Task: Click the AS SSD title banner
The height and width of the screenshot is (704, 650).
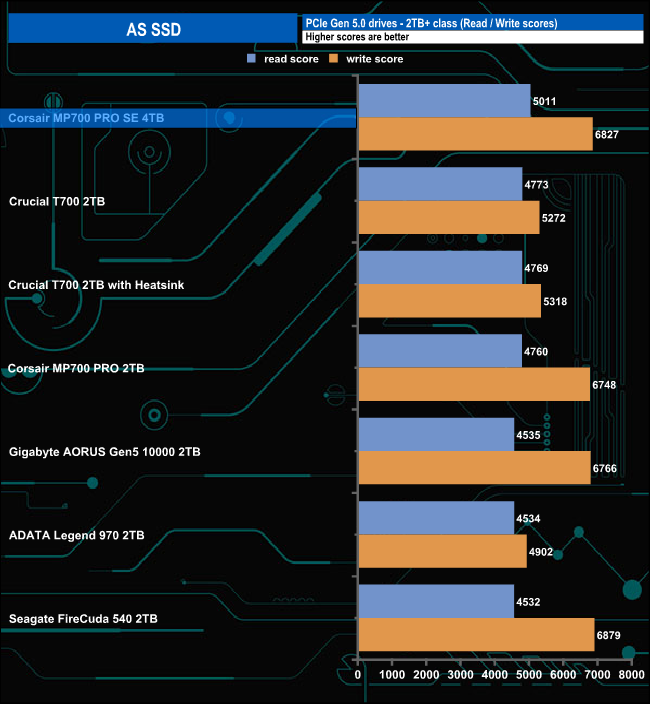Action: point(153,29)
